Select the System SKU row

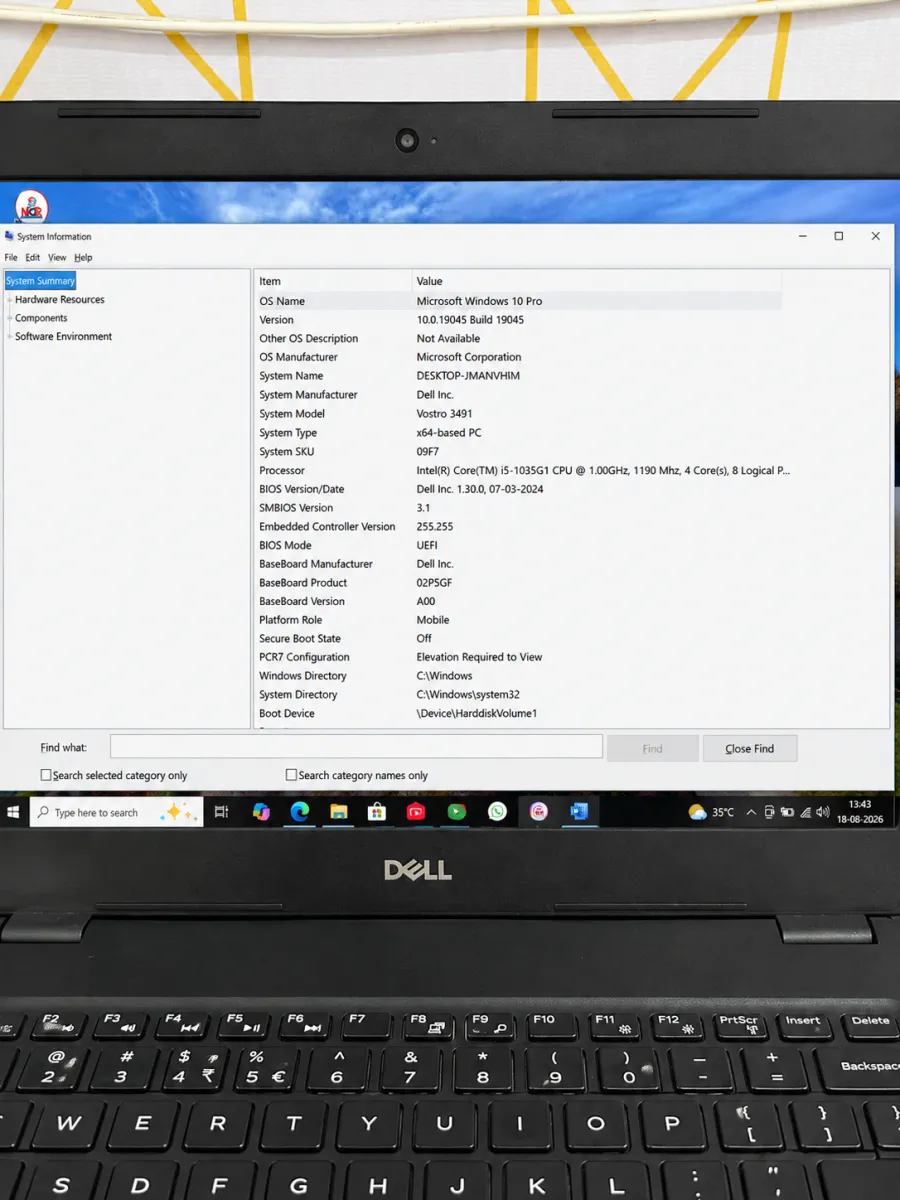coord(518,452)
